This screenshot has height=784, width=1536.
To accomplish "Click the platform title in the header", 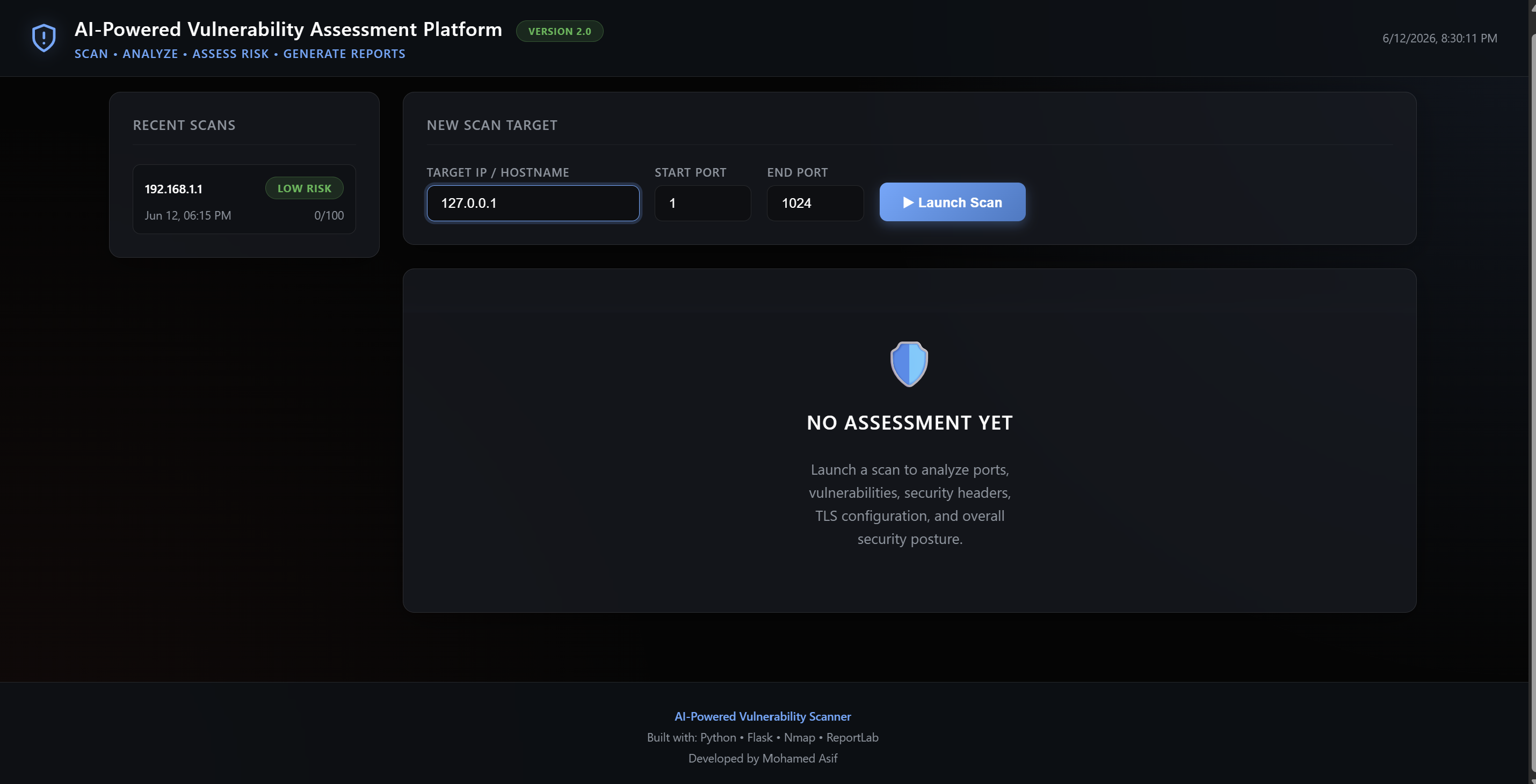I will (288, 29).
